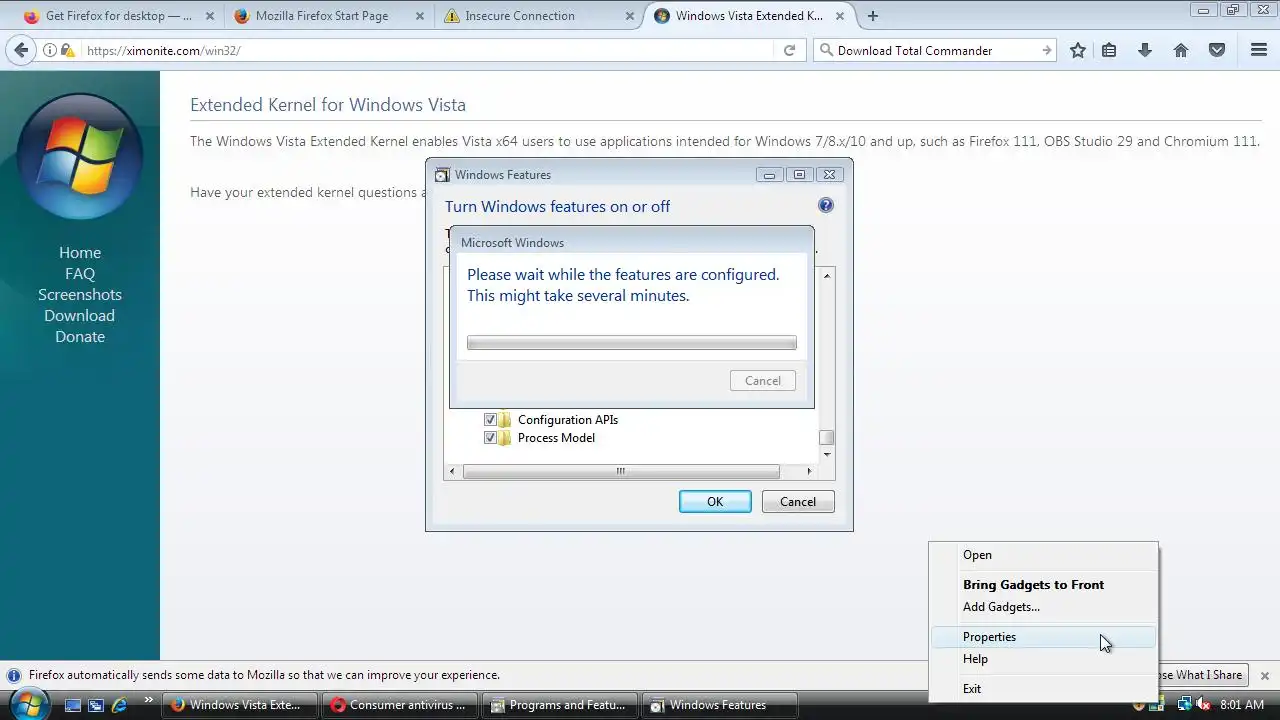Open the Donate link in sidebar
1280x720 pixels.
pyautogui.click(x=80, y=337)
